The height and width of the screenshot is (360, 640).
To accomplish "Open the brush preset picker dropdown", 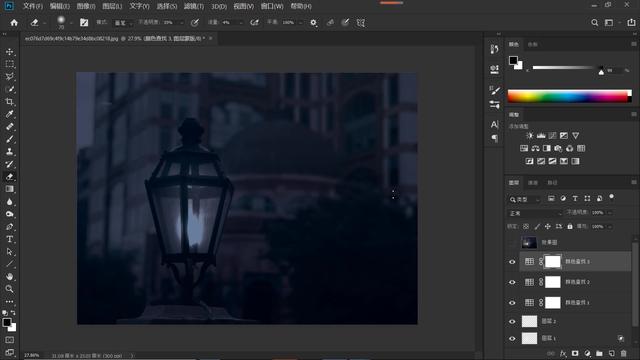I will click(71, 23).
